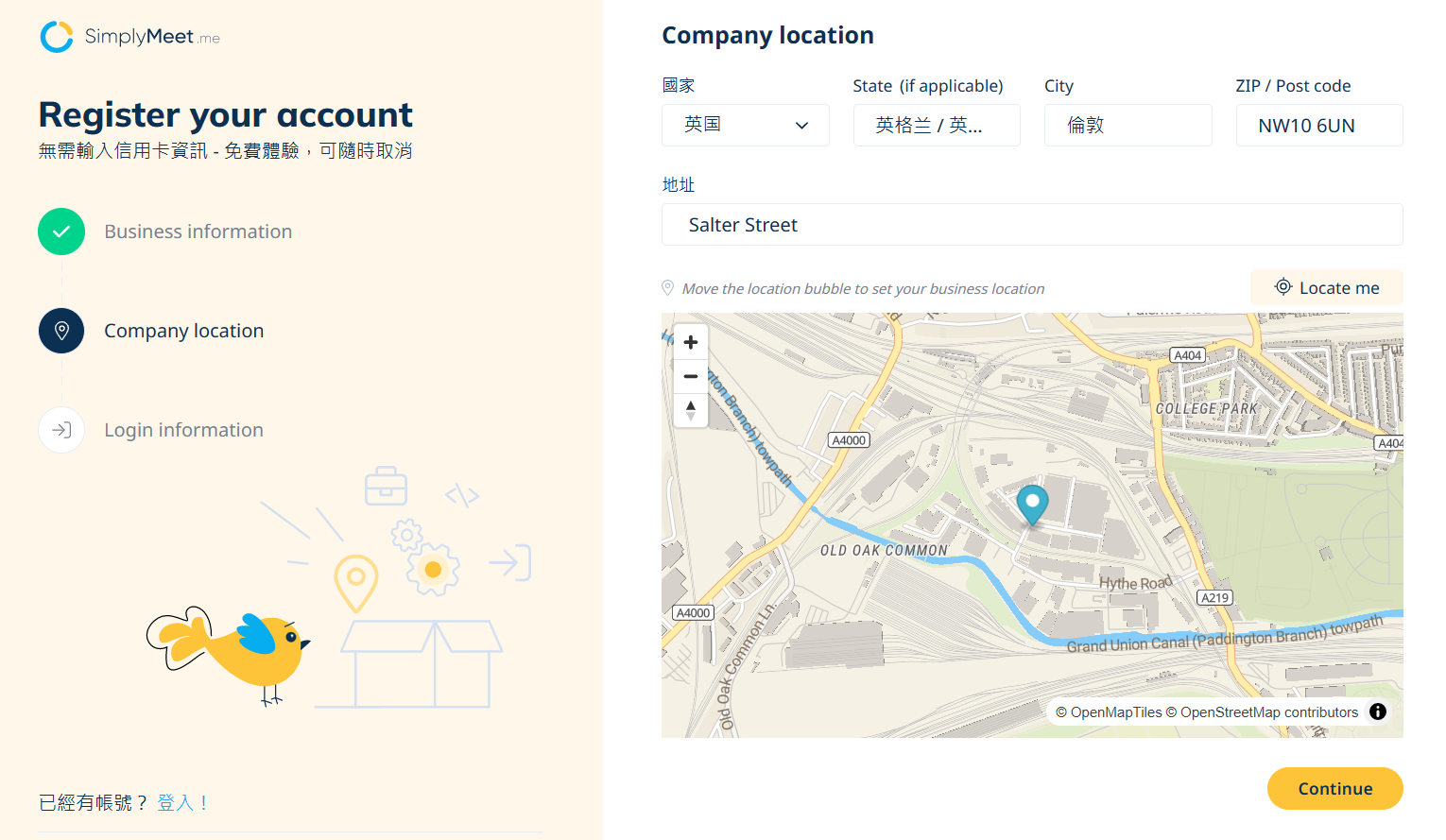Click the country dropdown chevron arrow
The width and height of the screenshot is (1446, 840).
click(x=802, y=126)
